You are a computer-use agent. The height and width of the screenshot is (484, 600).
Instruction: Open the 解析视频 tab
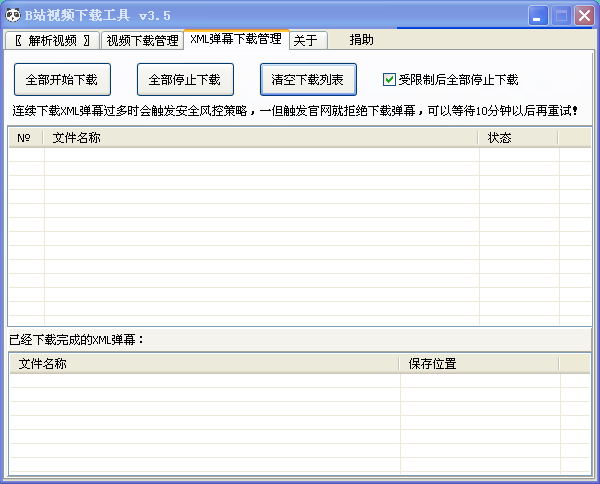tap(52, 40)
